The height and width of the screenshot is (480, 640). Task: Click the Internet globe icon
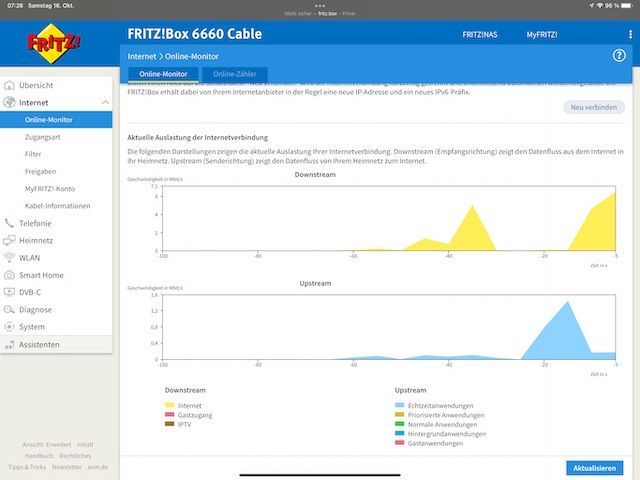9,102
